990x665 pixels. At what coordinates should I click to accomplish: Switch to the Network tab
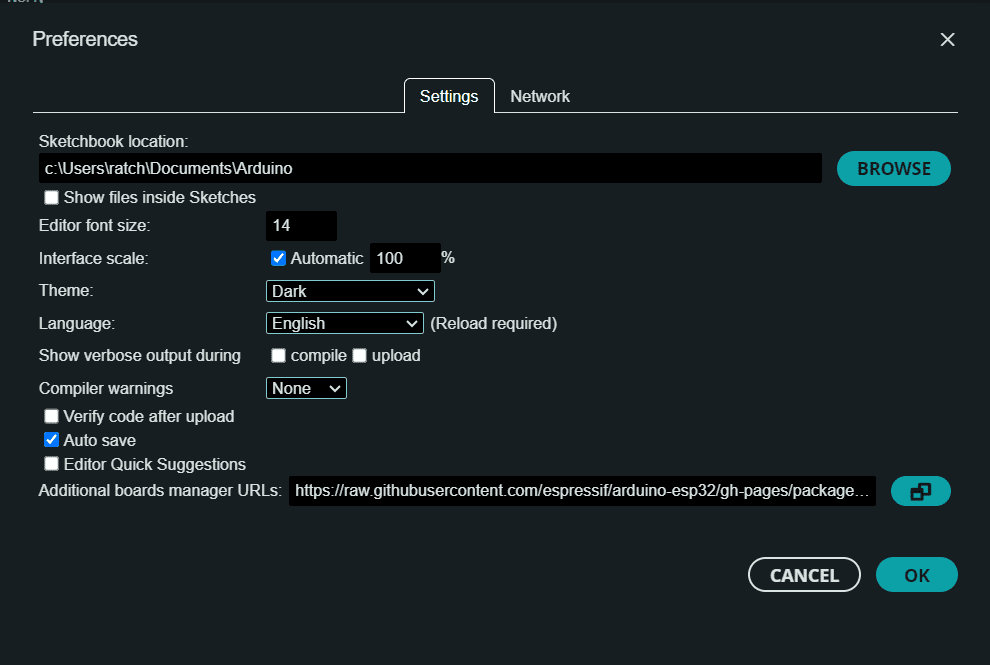[540, 96]
